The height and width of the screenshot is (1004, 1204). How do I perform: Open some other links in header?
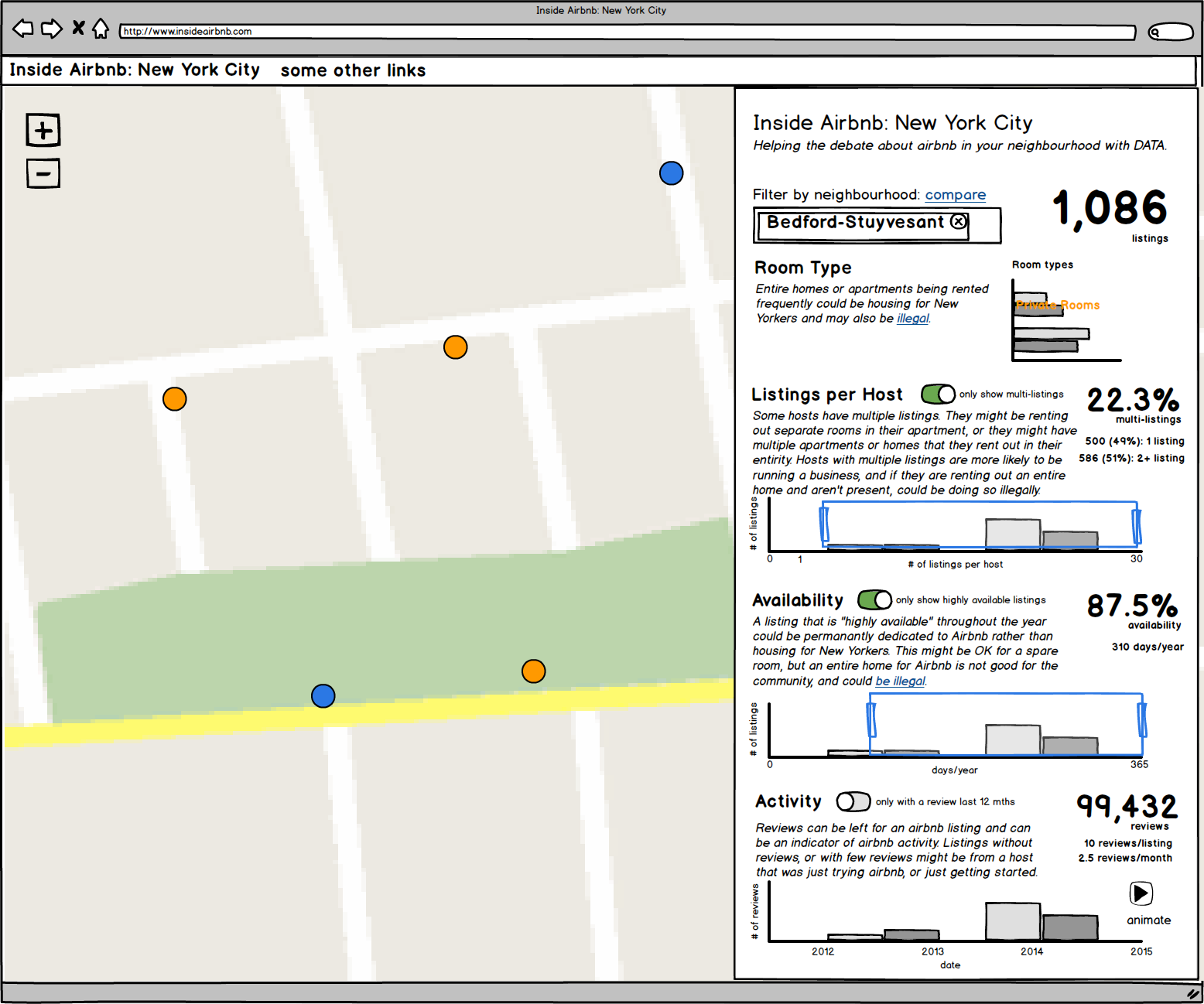point(354,70)
